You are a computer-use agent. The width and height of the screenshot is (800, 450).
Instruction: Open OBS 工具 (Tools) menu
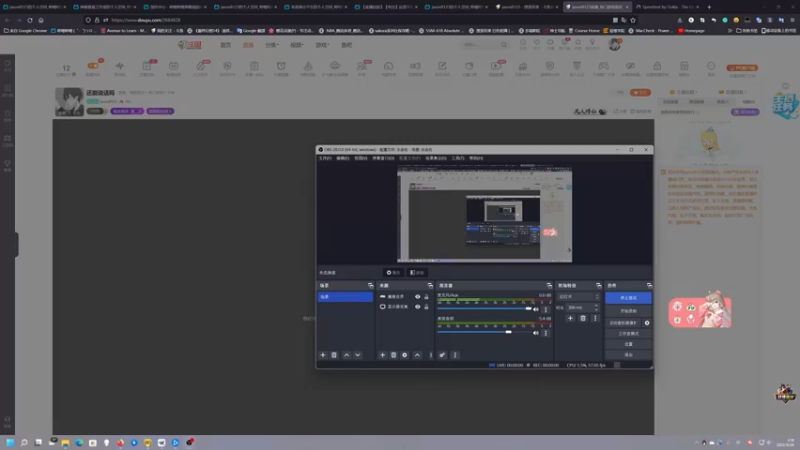(458, 158)
